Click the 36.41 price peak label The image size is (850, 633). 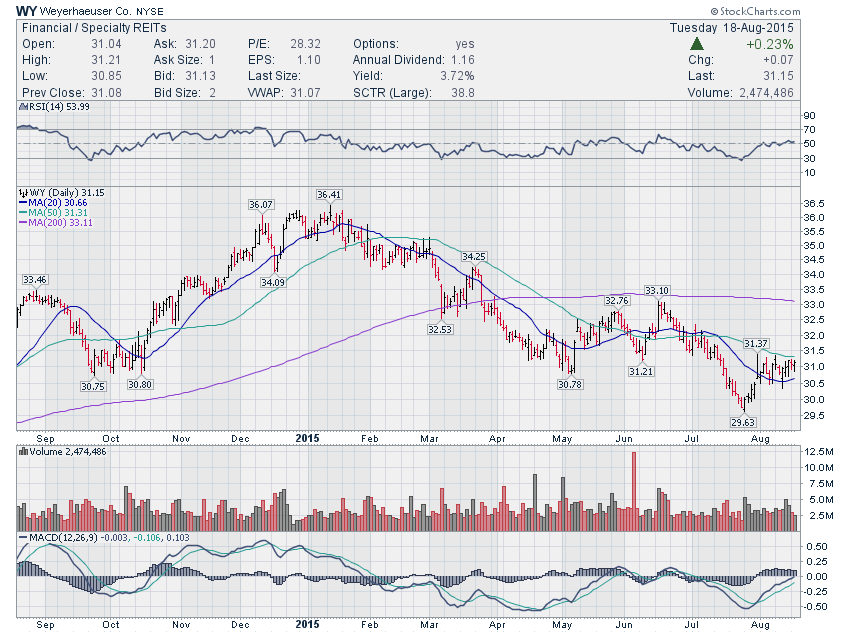coord(330,195)
